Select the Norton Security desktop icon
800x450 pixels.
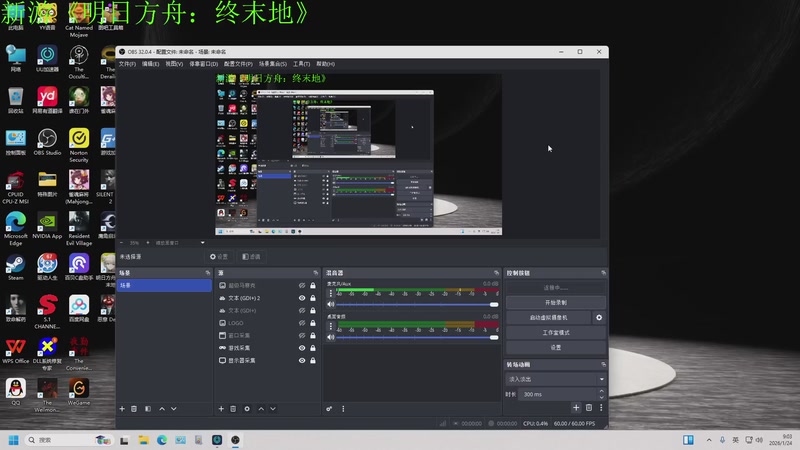coord(79,145)
